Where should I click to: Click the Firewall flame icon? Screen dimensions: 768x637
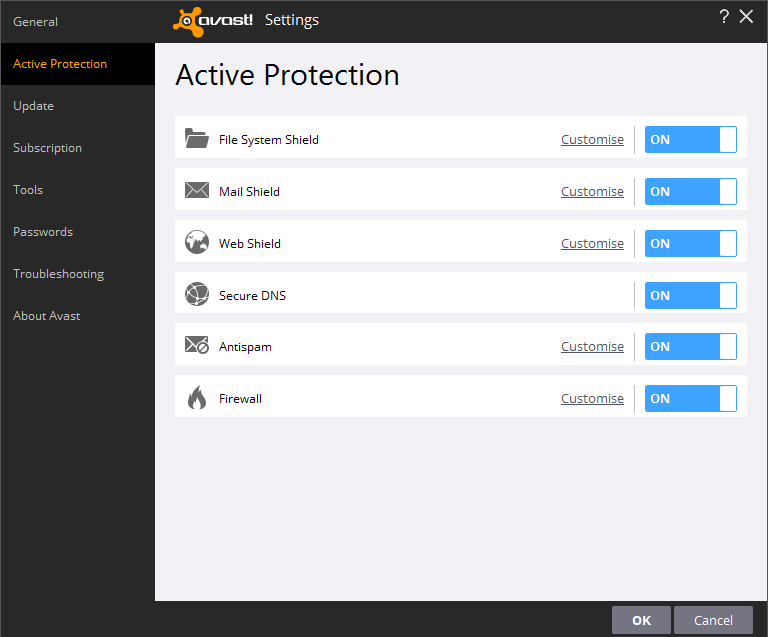[x=196, y=398]
